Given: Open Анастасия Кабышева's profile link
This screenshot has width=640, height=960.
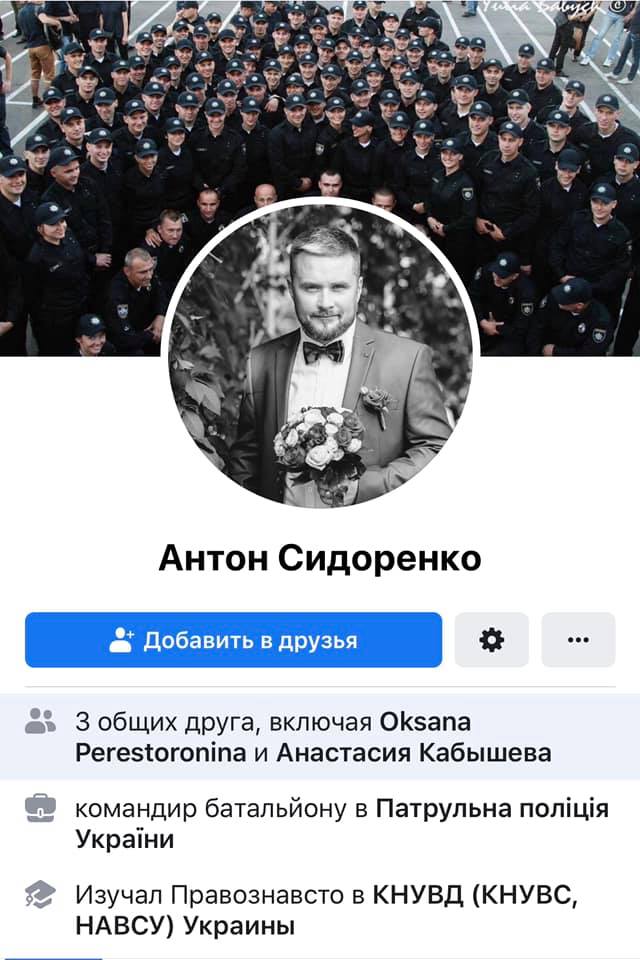Looking at the screenshot, I should click(414, 752).
